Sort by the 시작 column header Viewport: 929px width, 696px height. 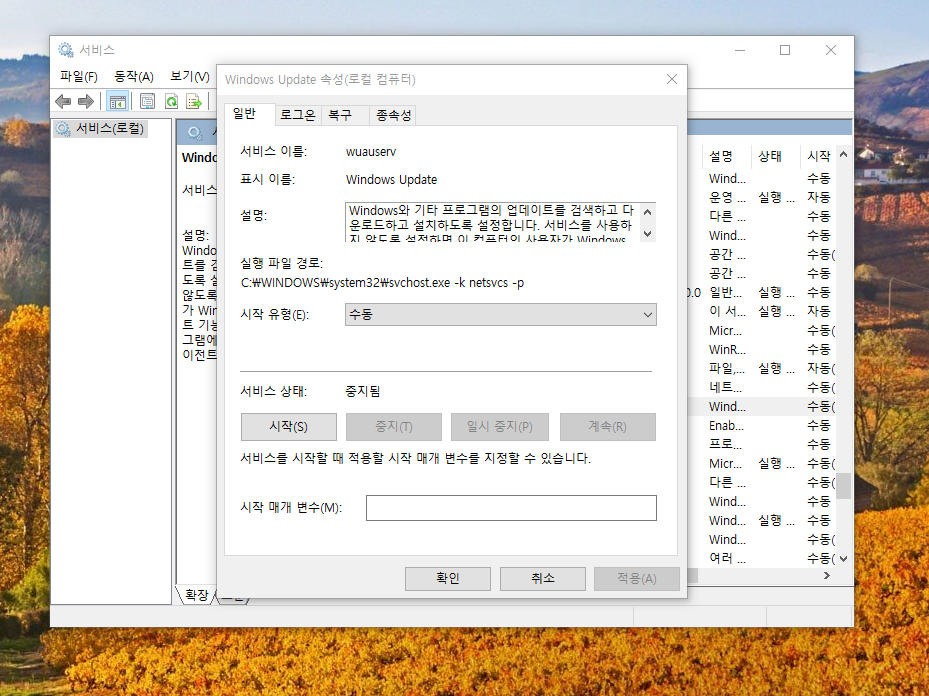point(818,156)
